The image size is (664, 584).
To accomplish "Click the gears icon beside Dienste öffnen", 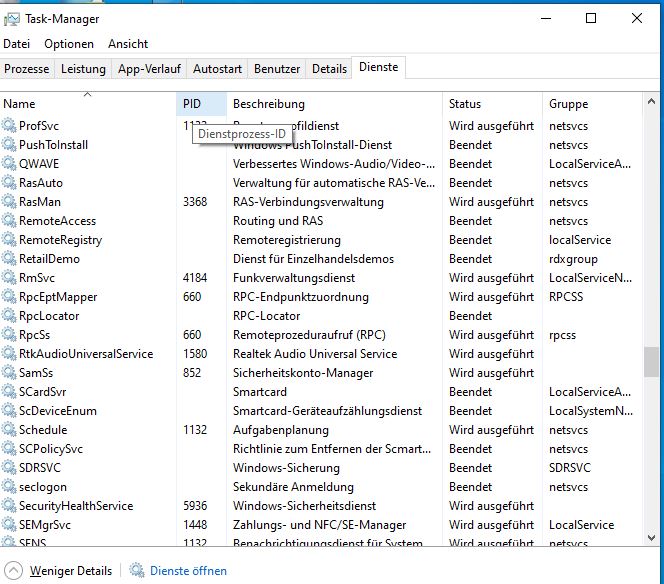I will pos(137,570).
